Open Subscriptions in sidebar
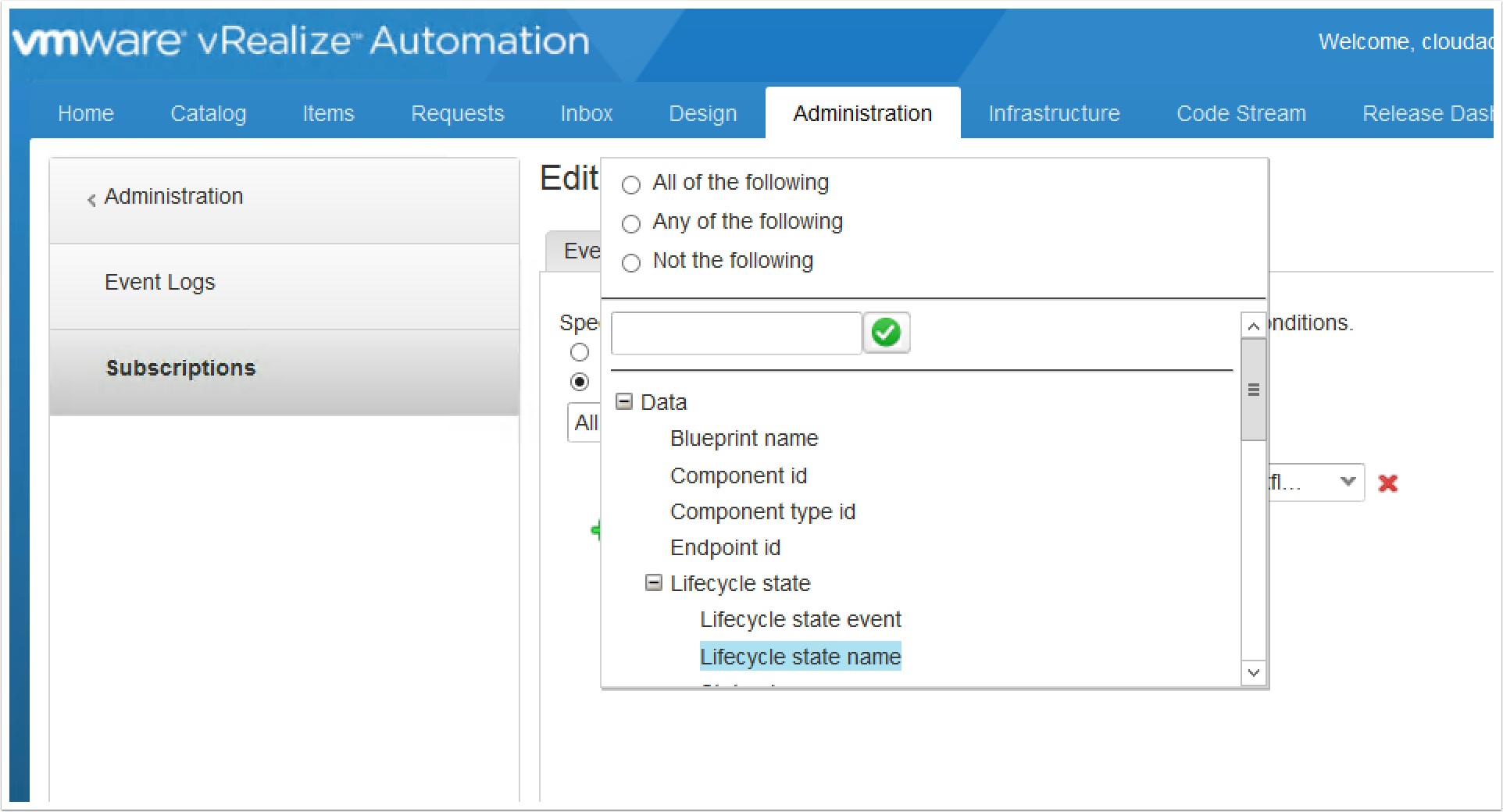Viewport: 1503px width, 812px height. (x=284, y=372)
